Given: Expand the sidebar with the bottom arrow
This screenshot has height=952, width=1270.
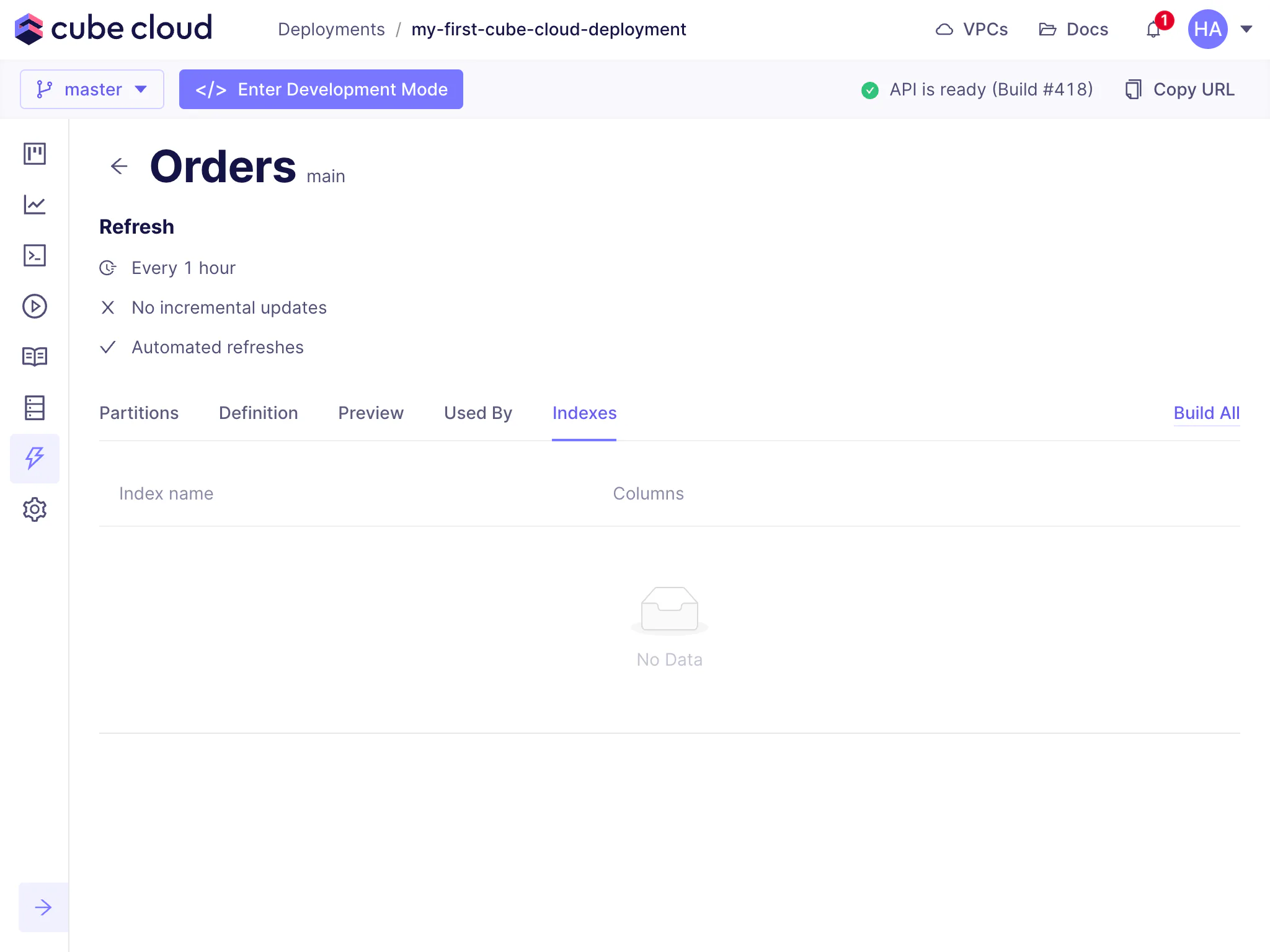Looking at the screenshot, I should 43,907.
